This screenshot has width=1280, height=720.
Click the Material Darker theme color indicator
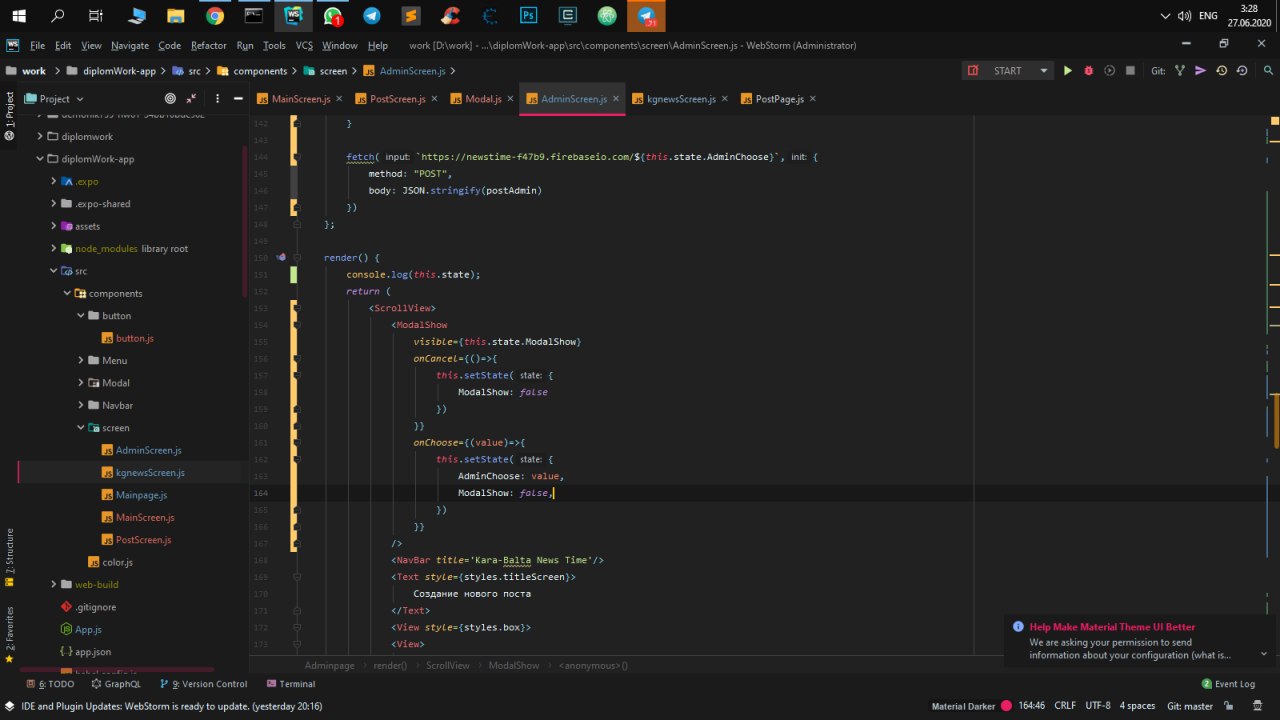[x=1006, y=706]
